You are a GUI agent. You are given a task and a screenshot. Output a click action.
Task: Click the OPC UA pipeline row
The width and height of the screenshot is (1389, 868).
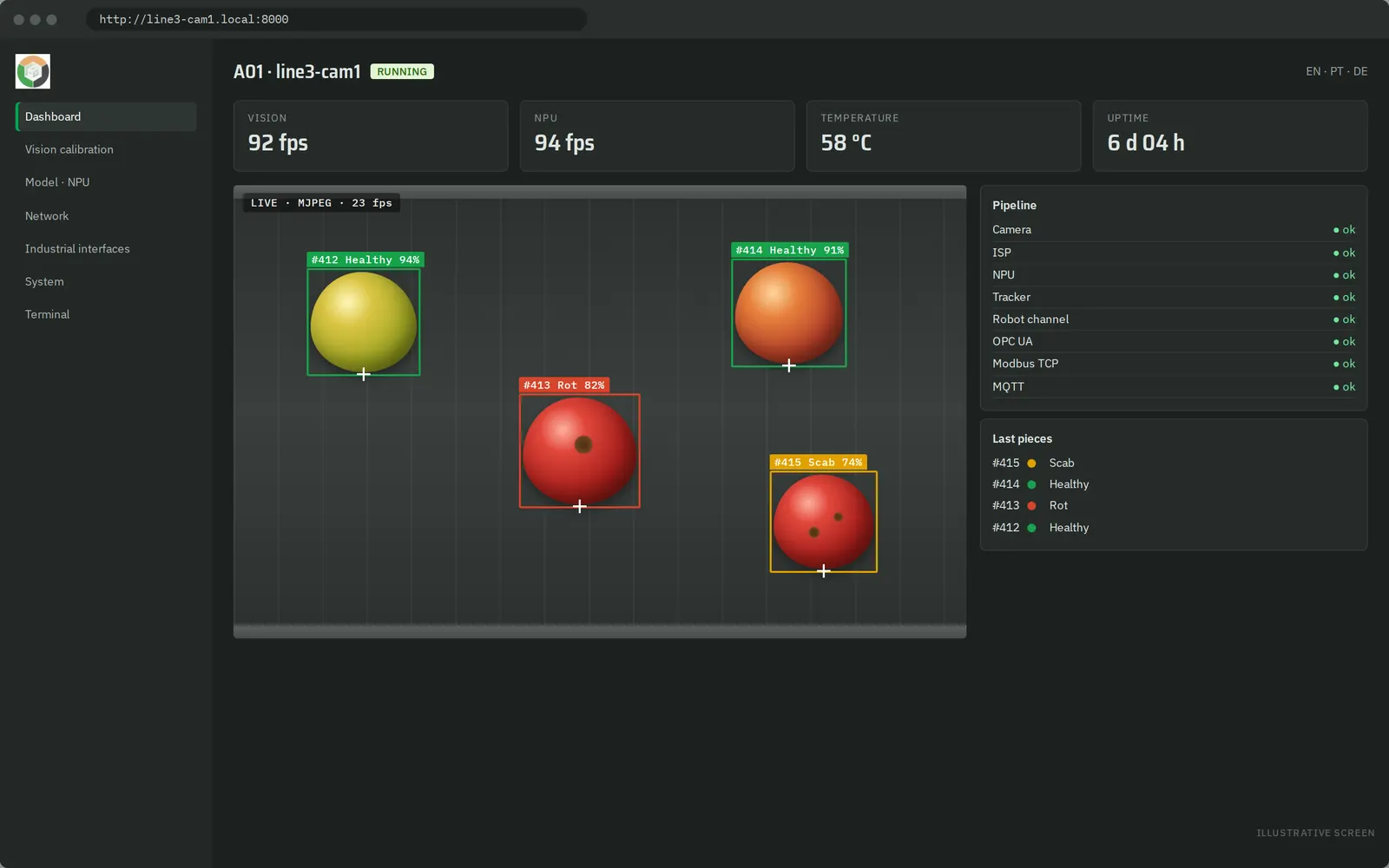(1174, 341)
